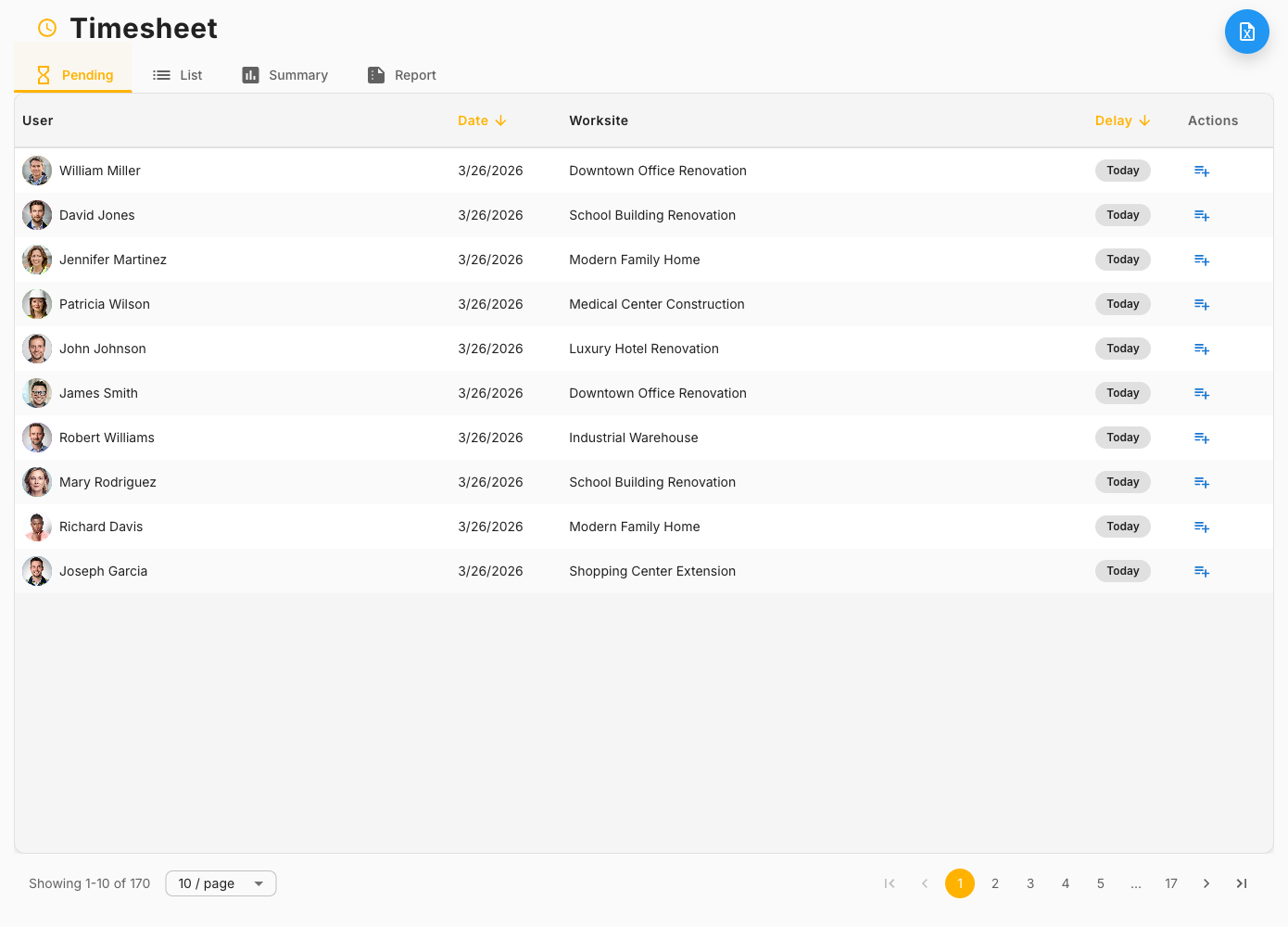
Task: Open page 17 of the timesheet list
Action: tap(1171, 883)
